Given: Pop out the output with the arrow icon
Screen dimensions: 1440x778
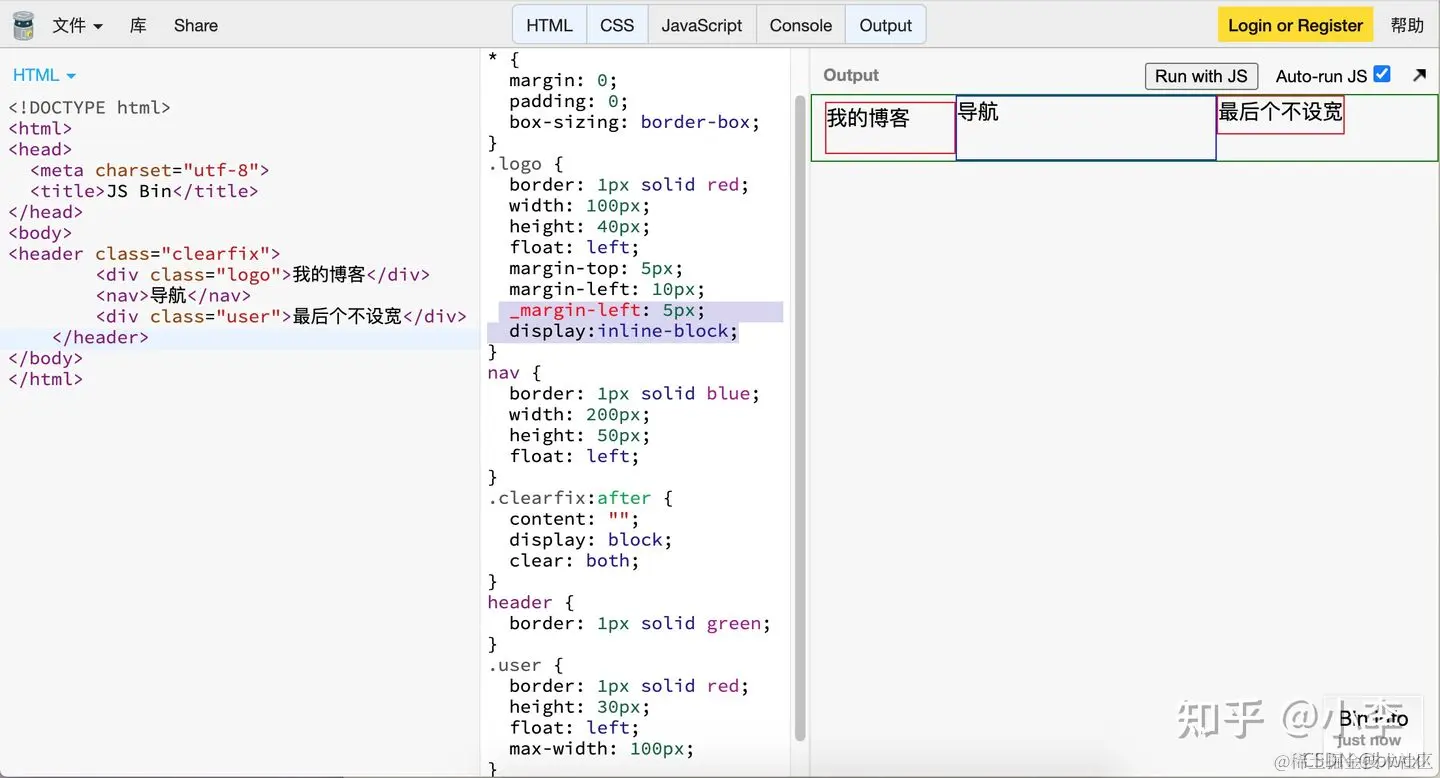Looking at the screenshot, I should [1419, 75].
